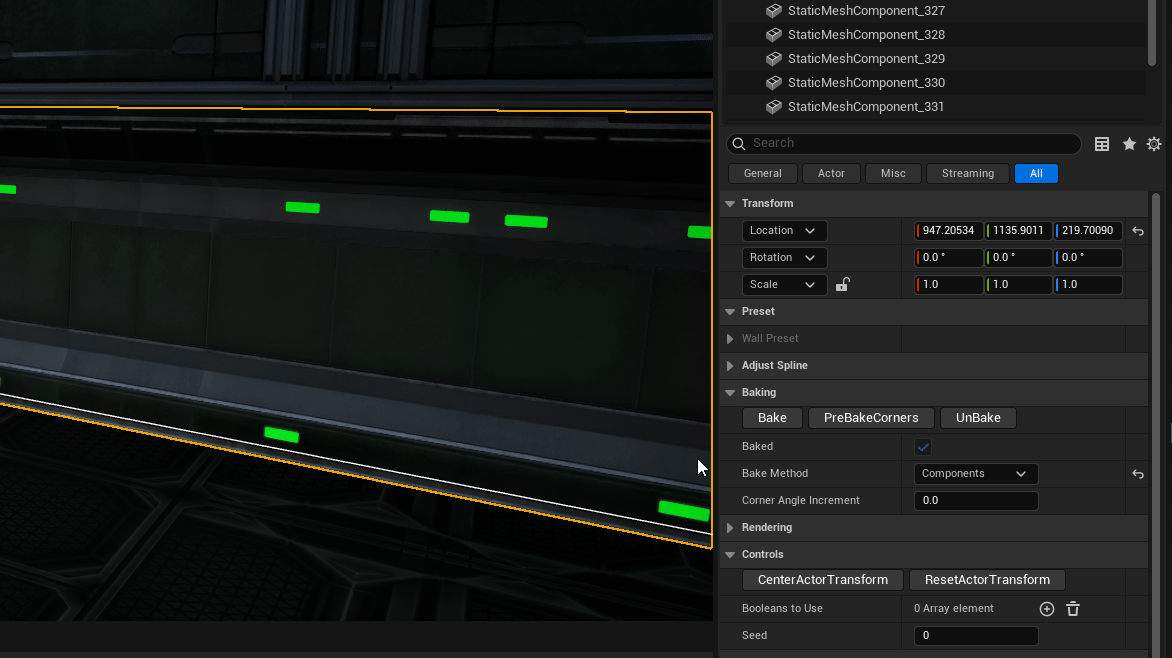Image resolution: width=1172 pixels, height=658 pixels.
Task: Select StaticMeshComponent_331 in the component list
Action: tap(865, 107)
